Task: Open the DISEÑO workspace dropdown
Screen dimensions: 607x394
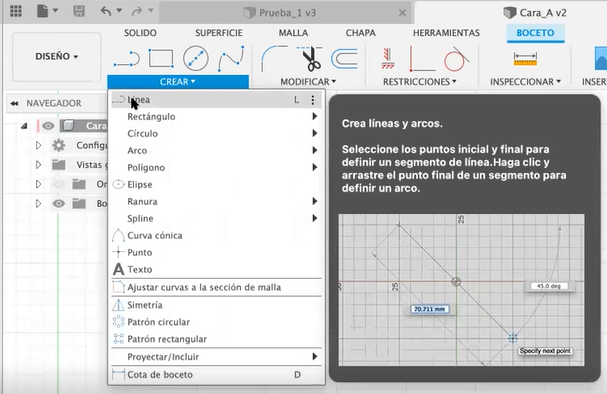Action: pos(57,57)
